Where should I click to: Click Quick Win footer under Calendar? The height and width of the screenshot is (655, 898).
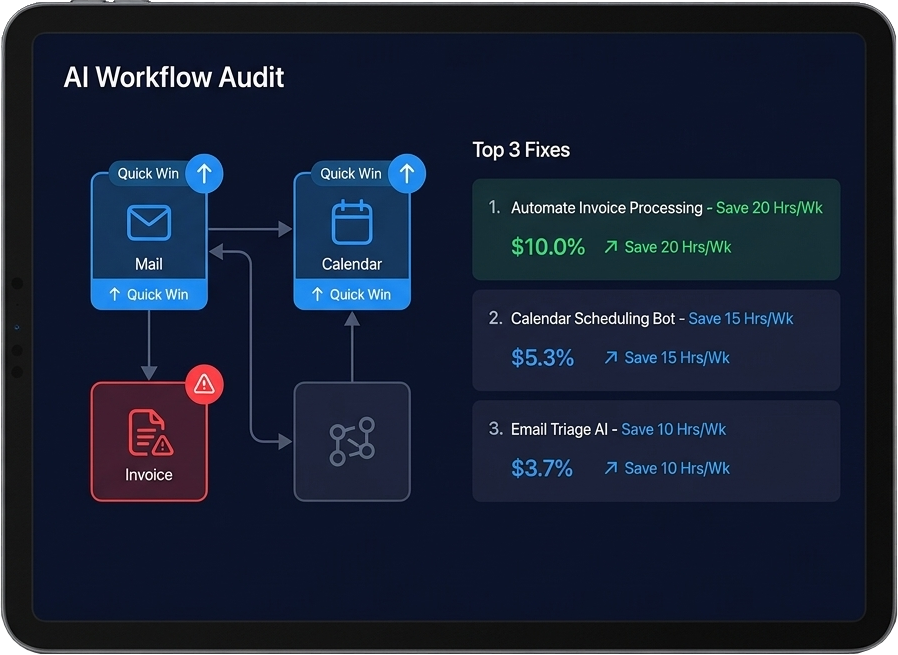(x=352, y=294)
